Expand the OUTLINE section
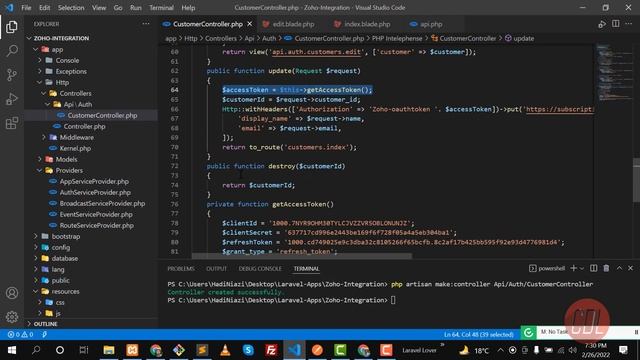640x360 pixels. point(45,324)
